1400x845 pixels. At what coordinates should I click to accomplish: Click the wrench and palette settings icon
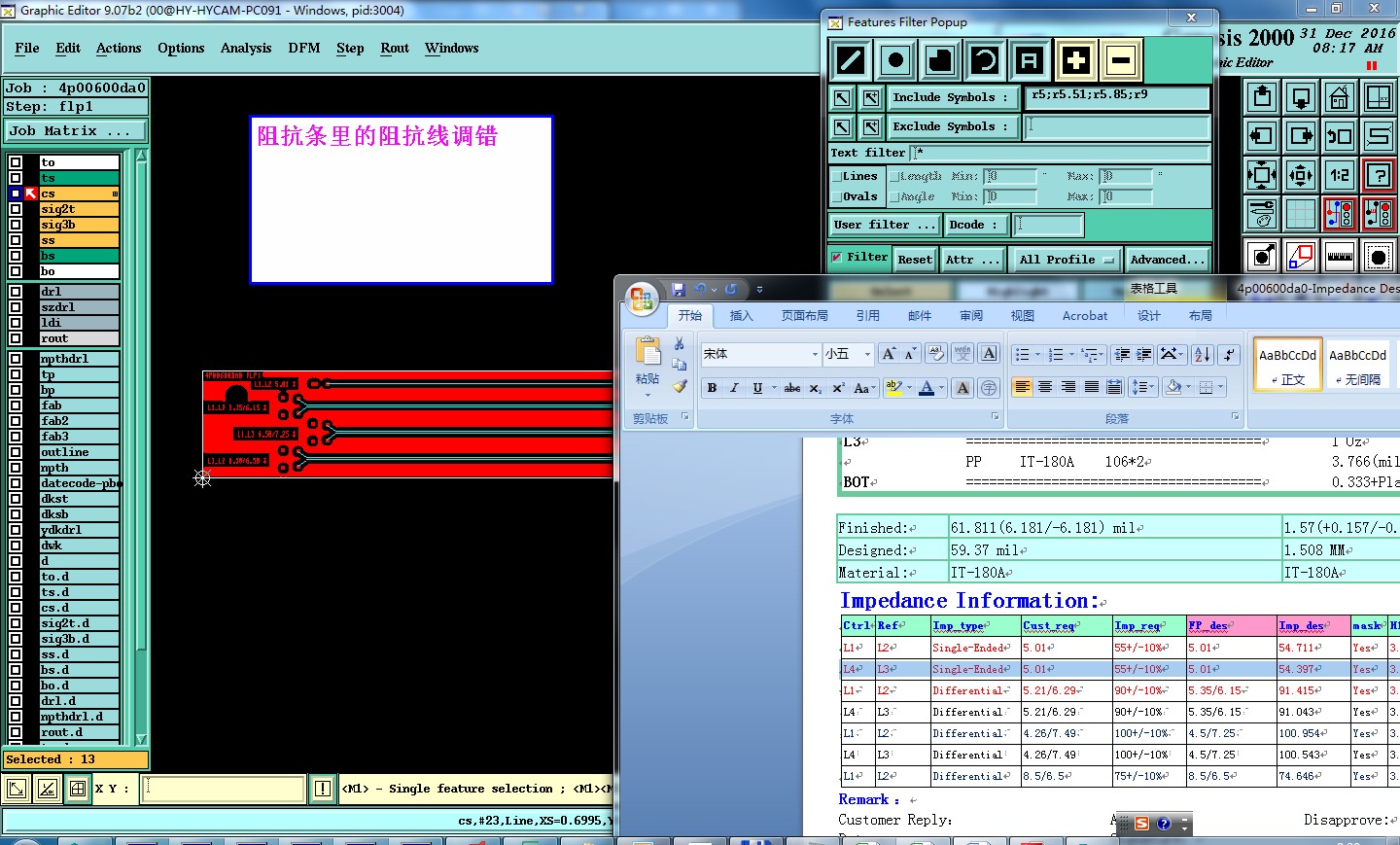click(x=1262, y=214)
